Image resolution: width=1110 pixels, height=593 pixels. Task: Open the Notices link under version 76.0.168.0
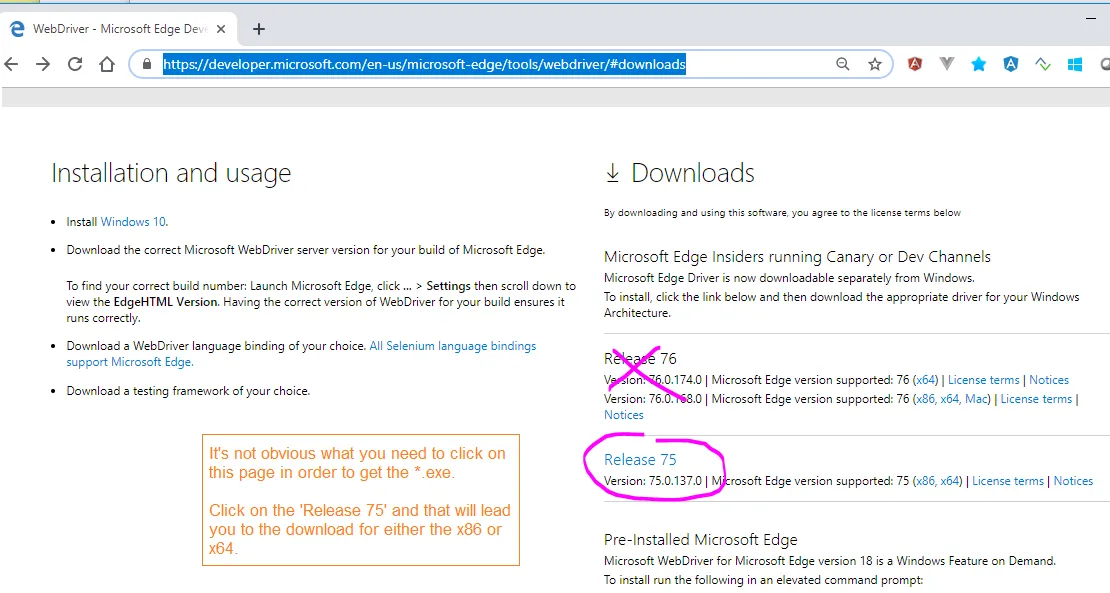[x=624, y=415]
